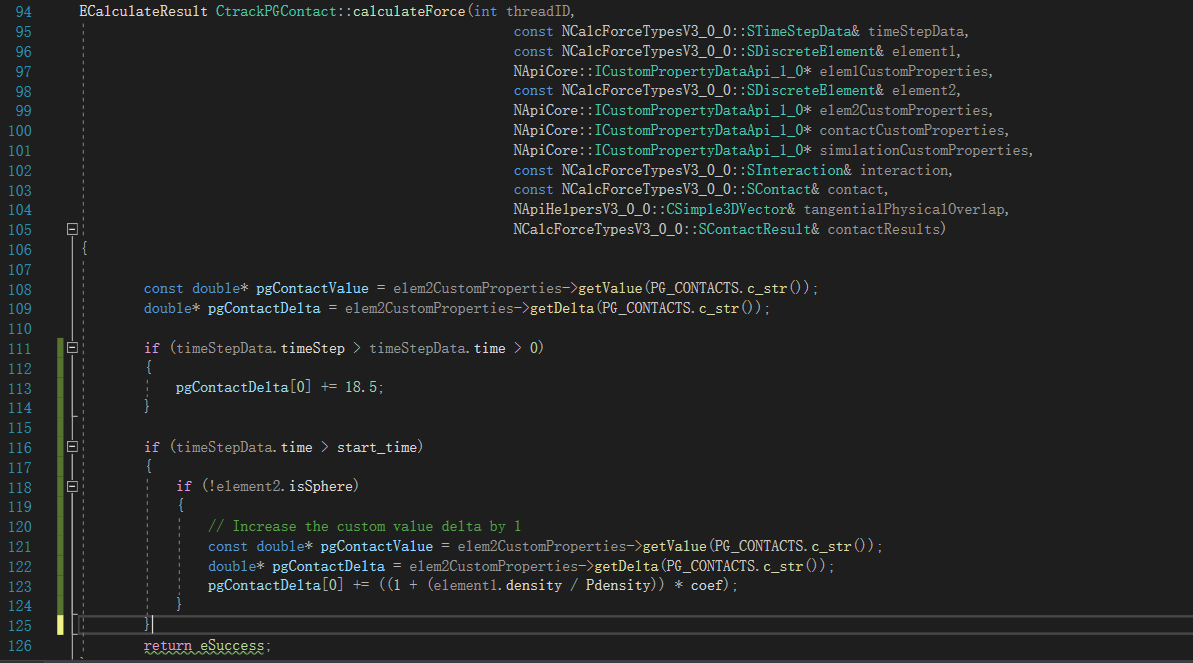
Task: Collapse the start_time if-block at line 116
Action: point(72,447)
